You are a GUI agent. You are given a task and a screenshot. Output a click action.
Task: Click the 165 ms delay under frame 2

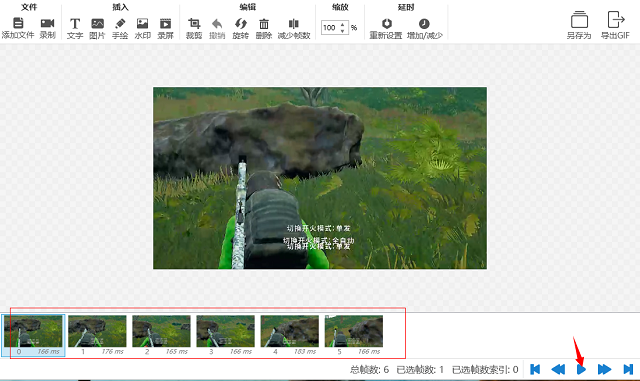click(x=177, y=351)
